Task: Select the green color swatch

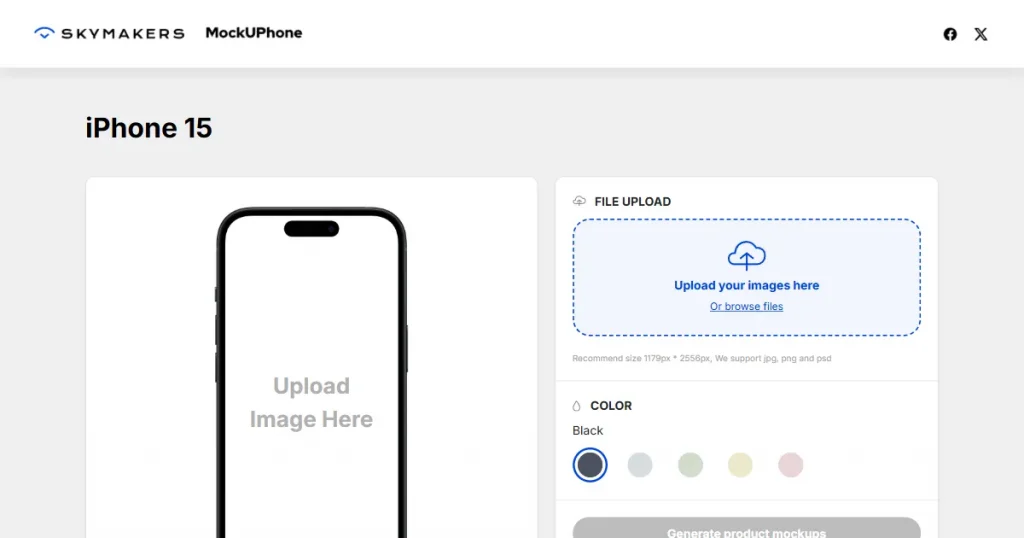Action: (690, 465)
